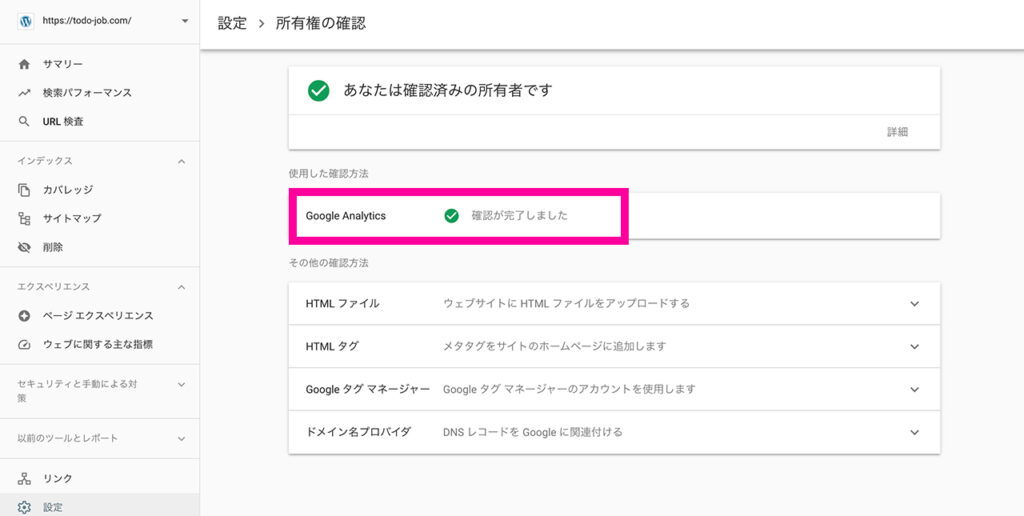
Task: Click the その他の確認方法 section label
Action: point(328,263)
